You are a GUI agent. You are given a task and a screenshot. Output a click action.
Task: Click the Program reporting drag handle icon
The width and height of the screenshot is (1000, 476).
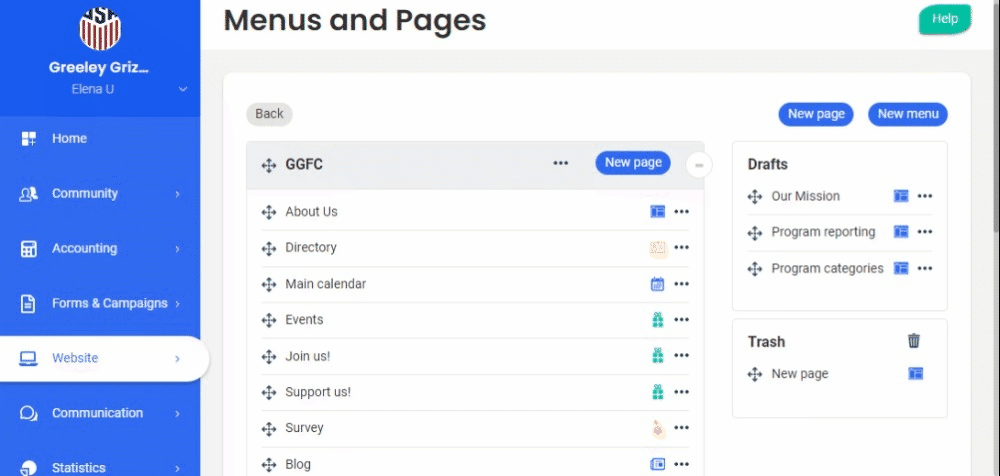pos(754,233)
